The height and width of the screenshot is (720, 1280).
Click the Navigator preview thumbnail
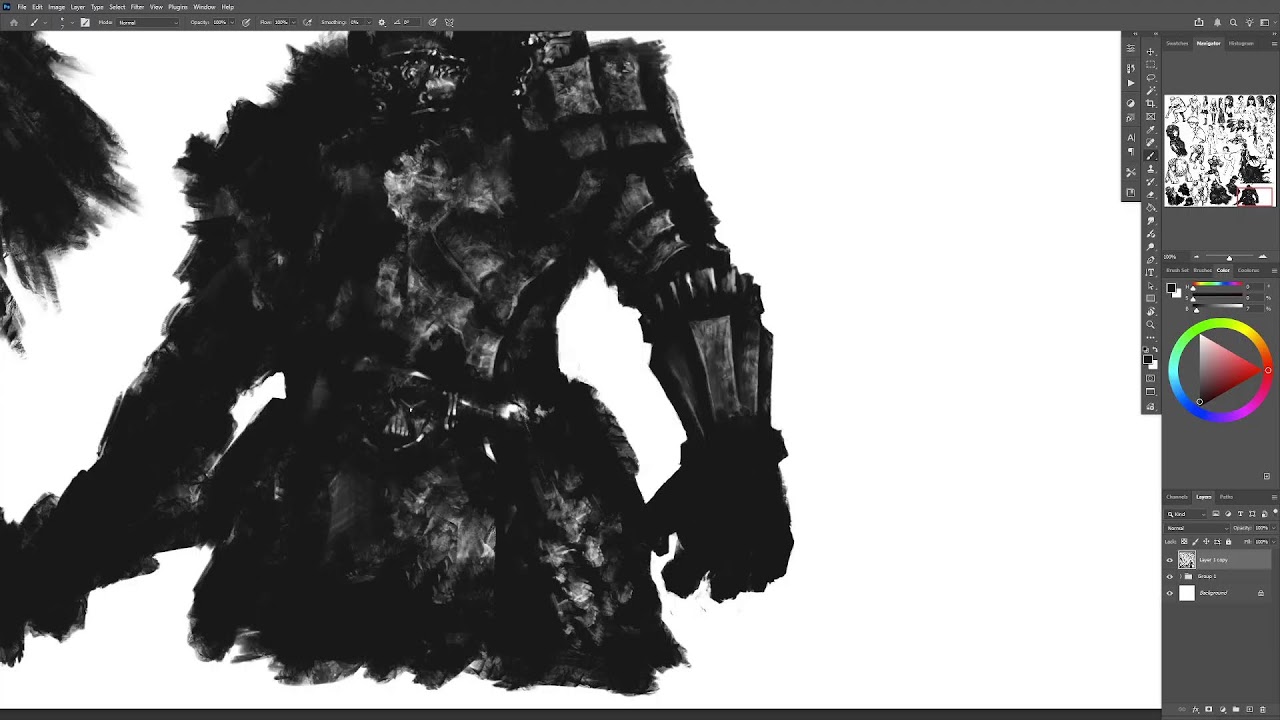tap(1220, 150)
